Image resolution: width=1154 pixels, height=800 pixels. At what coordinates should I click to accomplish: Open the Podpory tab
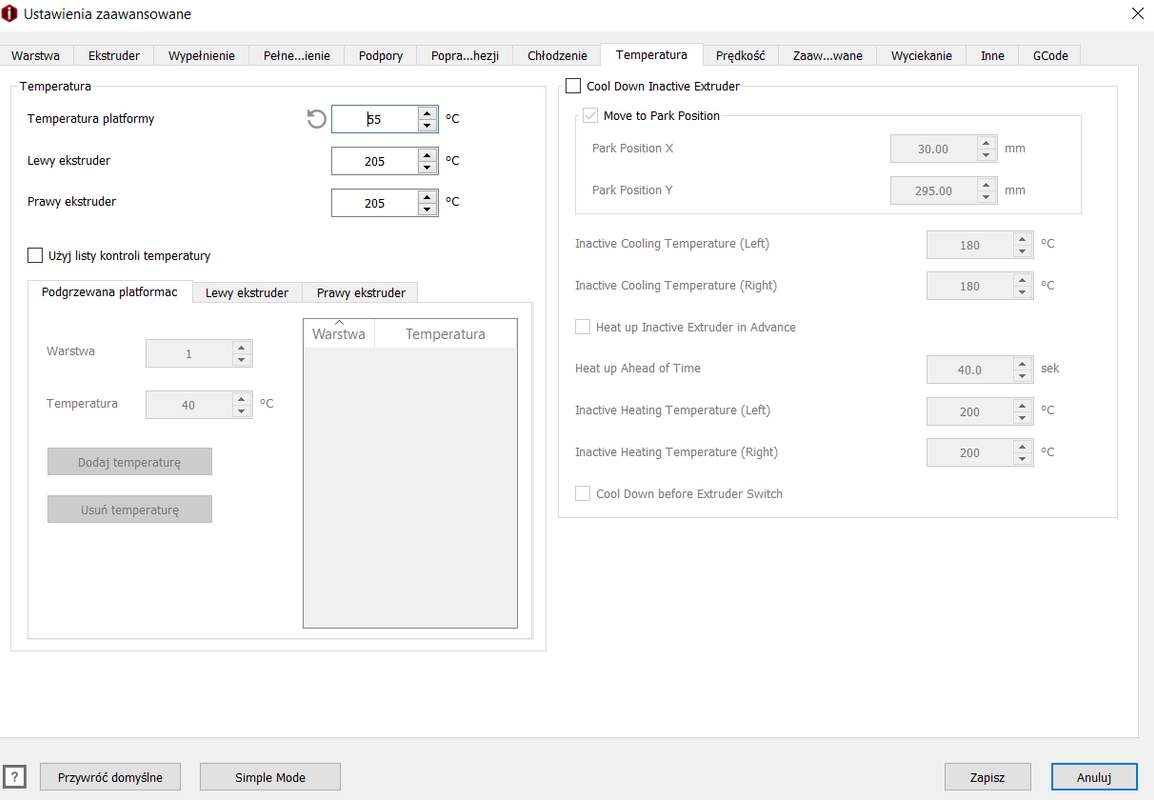[380, 55]
